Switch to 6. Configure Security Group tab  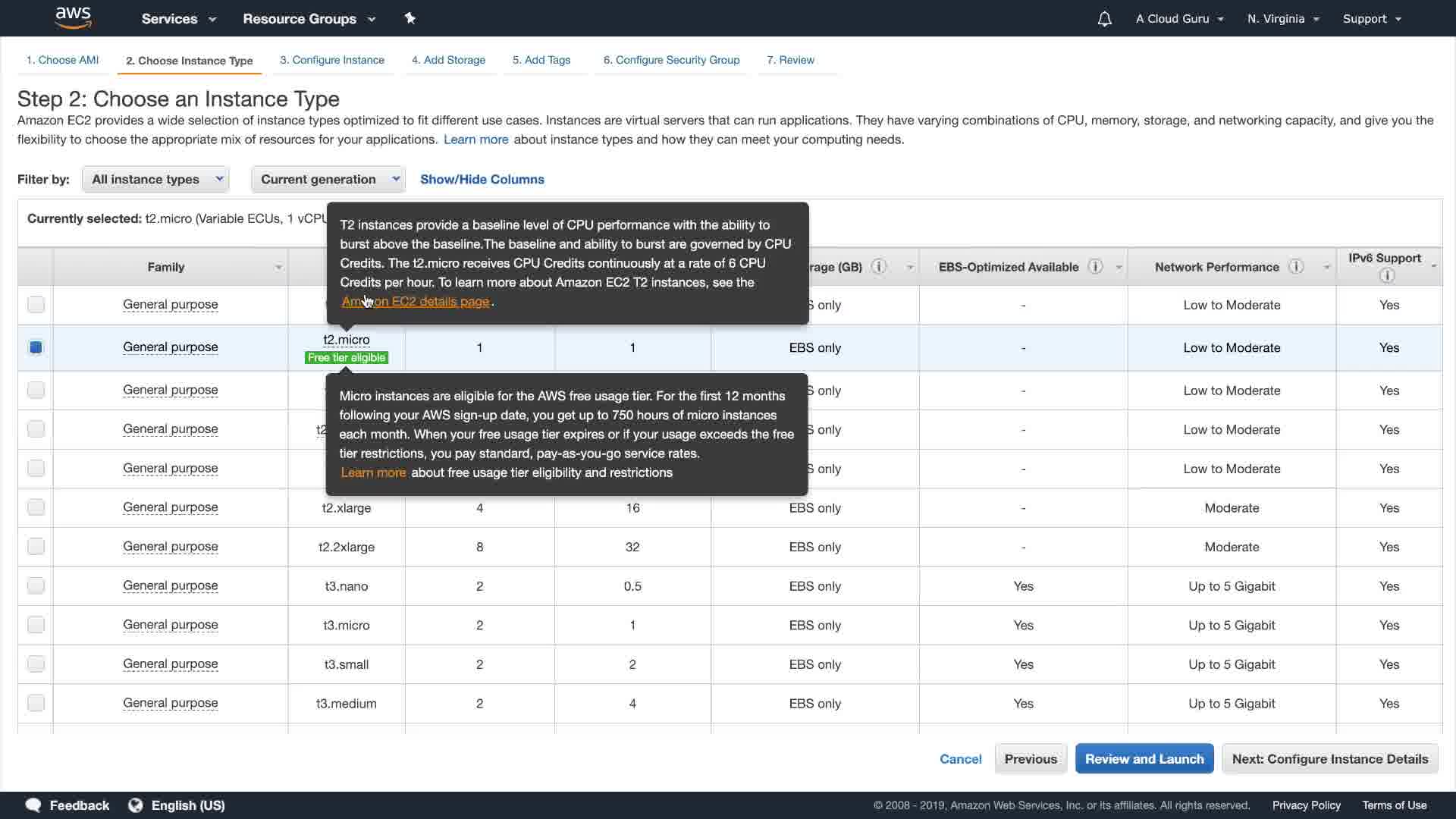tap(671, 60)
